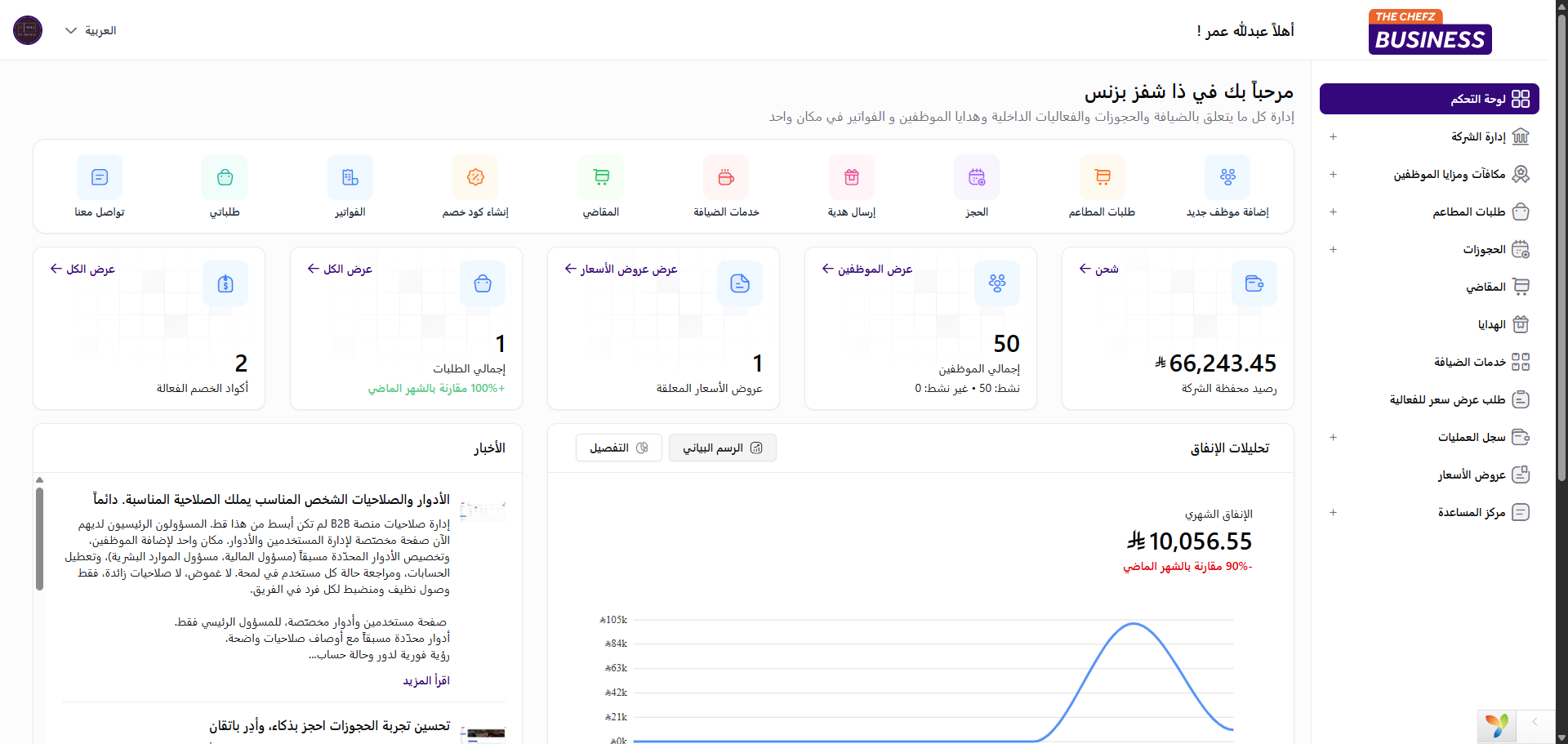Expand the إدارة الشركة sidebar section
This screenshot has height=744, width=1568.
pyautogui.click(x=1333, y=136)
